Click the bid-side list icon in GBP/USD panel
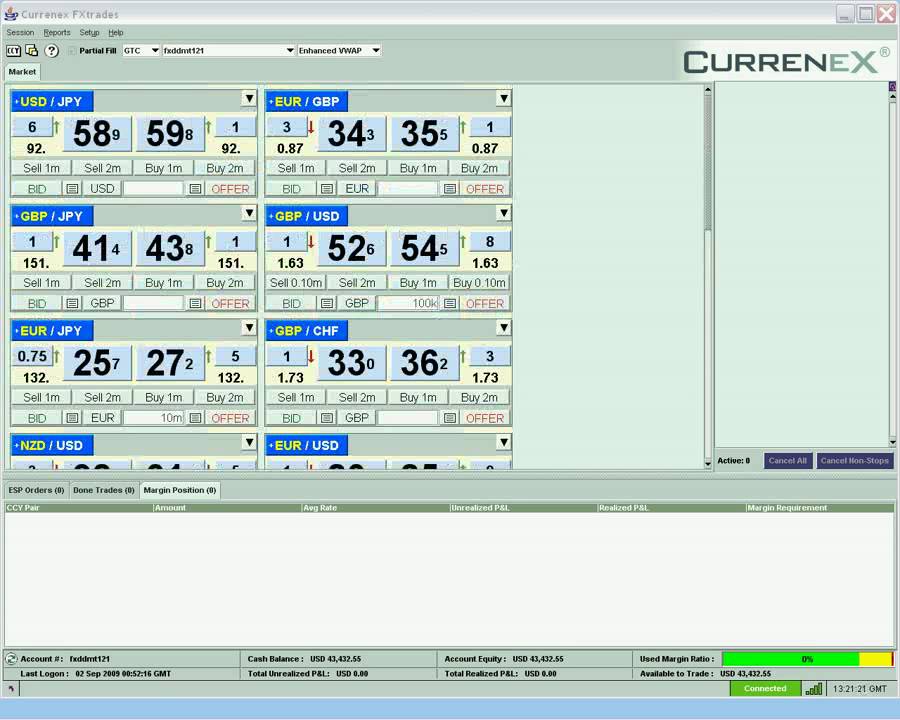This screenshot has width=900, height=720. 327,303
